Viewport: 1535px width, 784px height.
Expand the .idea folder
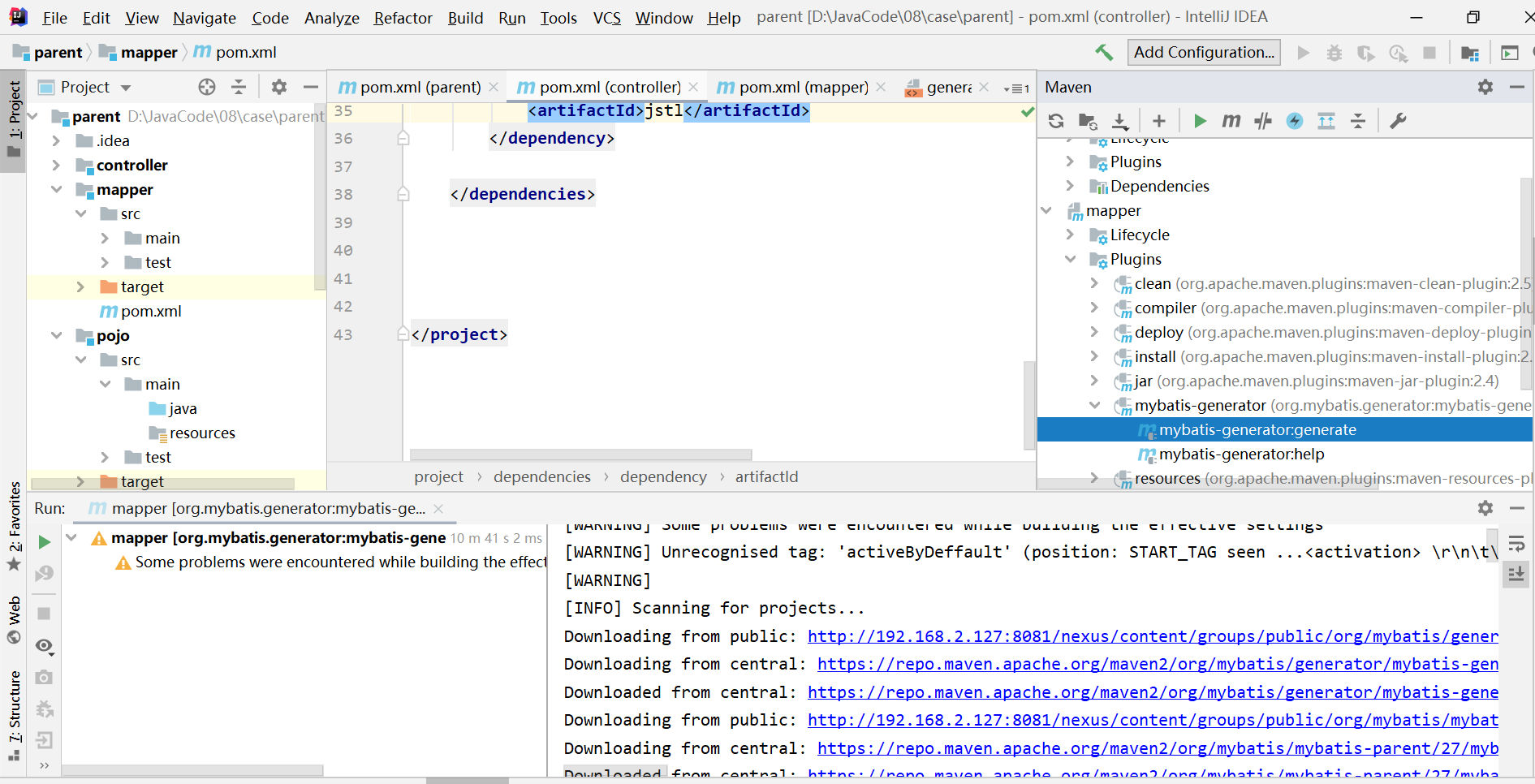[x=56, y=140]
